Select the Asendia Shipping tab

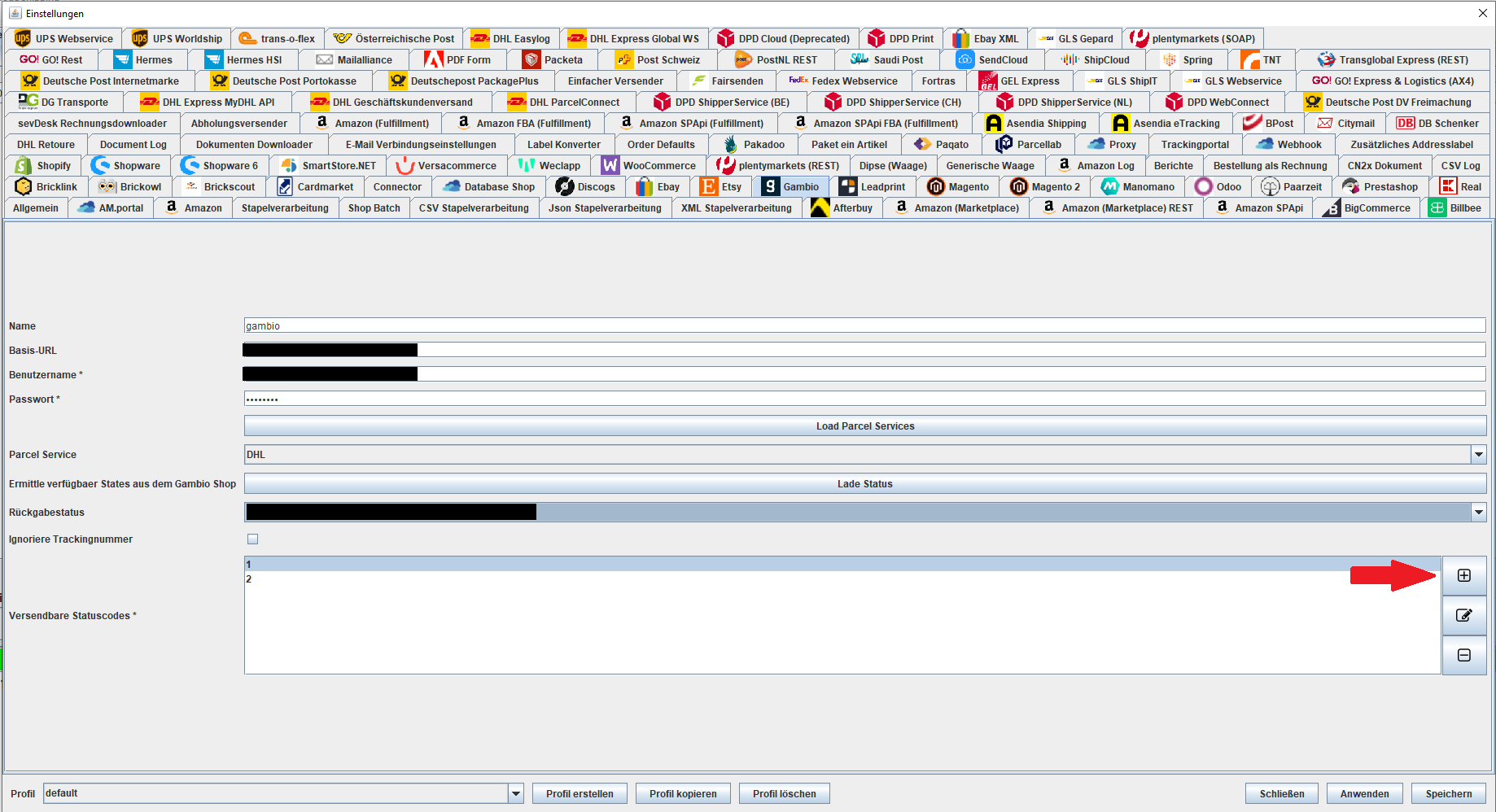coord(1036,123)
